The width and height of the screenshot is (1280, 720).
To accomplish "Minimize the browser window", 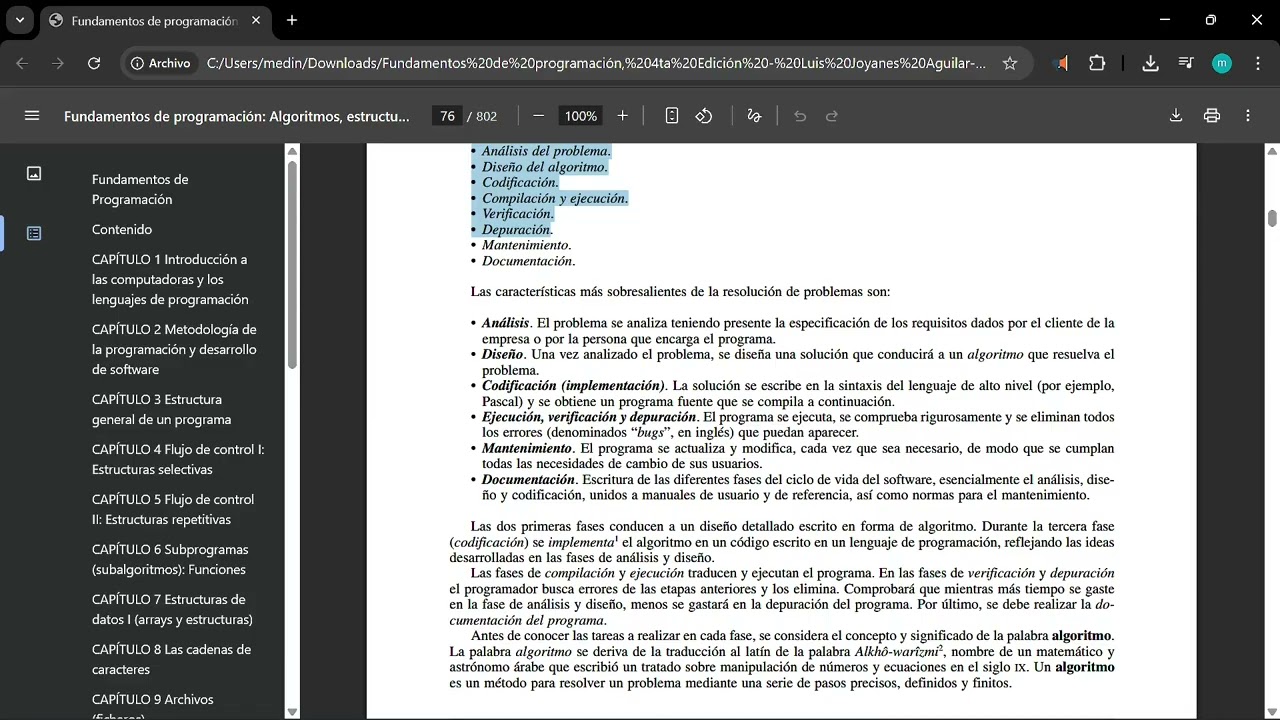I will point(1165,20).
